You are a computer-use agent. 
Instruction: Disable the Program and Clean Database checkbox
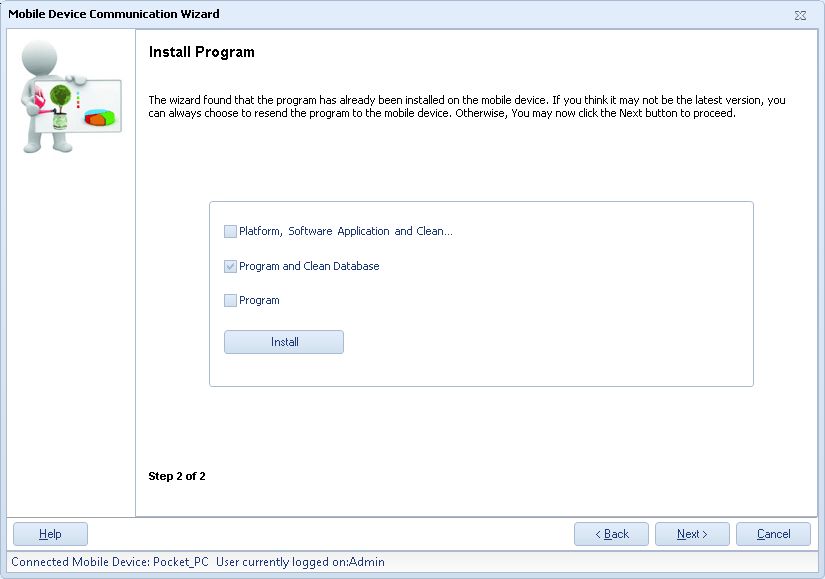pyautogui.click(x=230, y=266)
